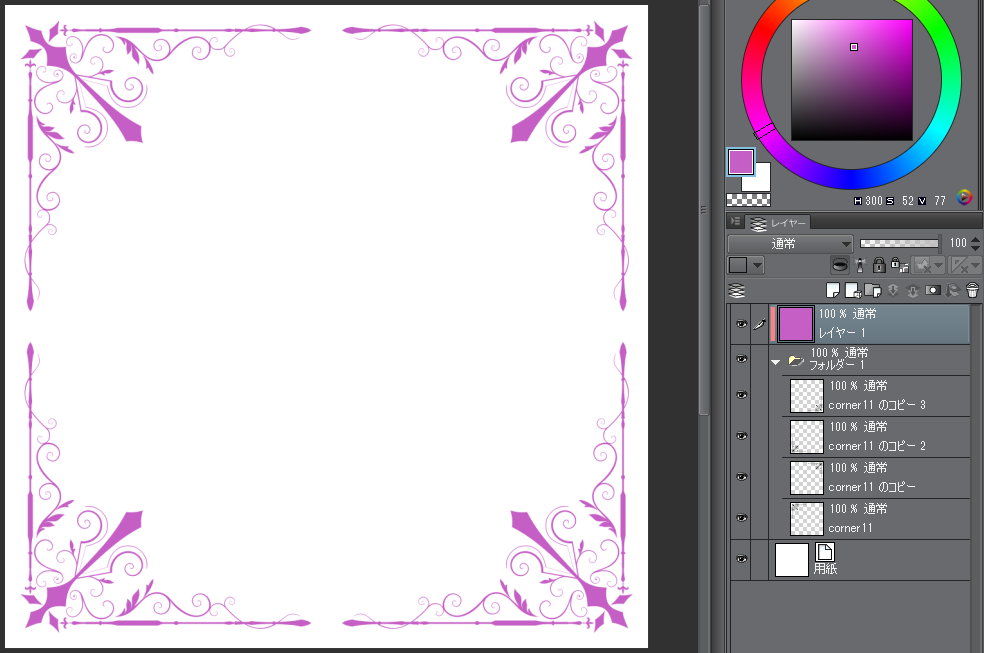Open the layer color palette dropdown

click(x=746, y=265)
